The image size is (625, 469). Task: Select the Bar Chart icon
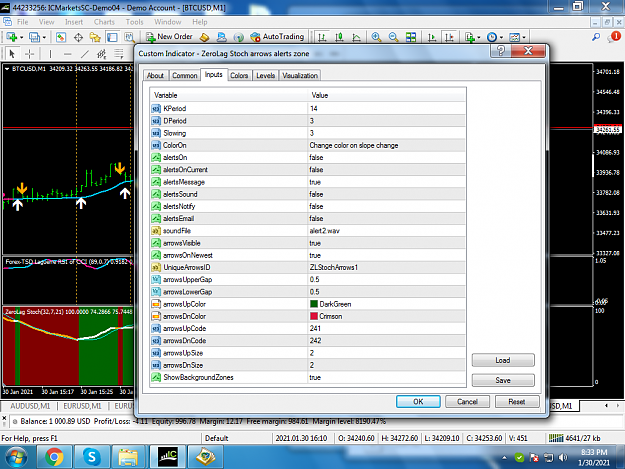coord(322,37)
